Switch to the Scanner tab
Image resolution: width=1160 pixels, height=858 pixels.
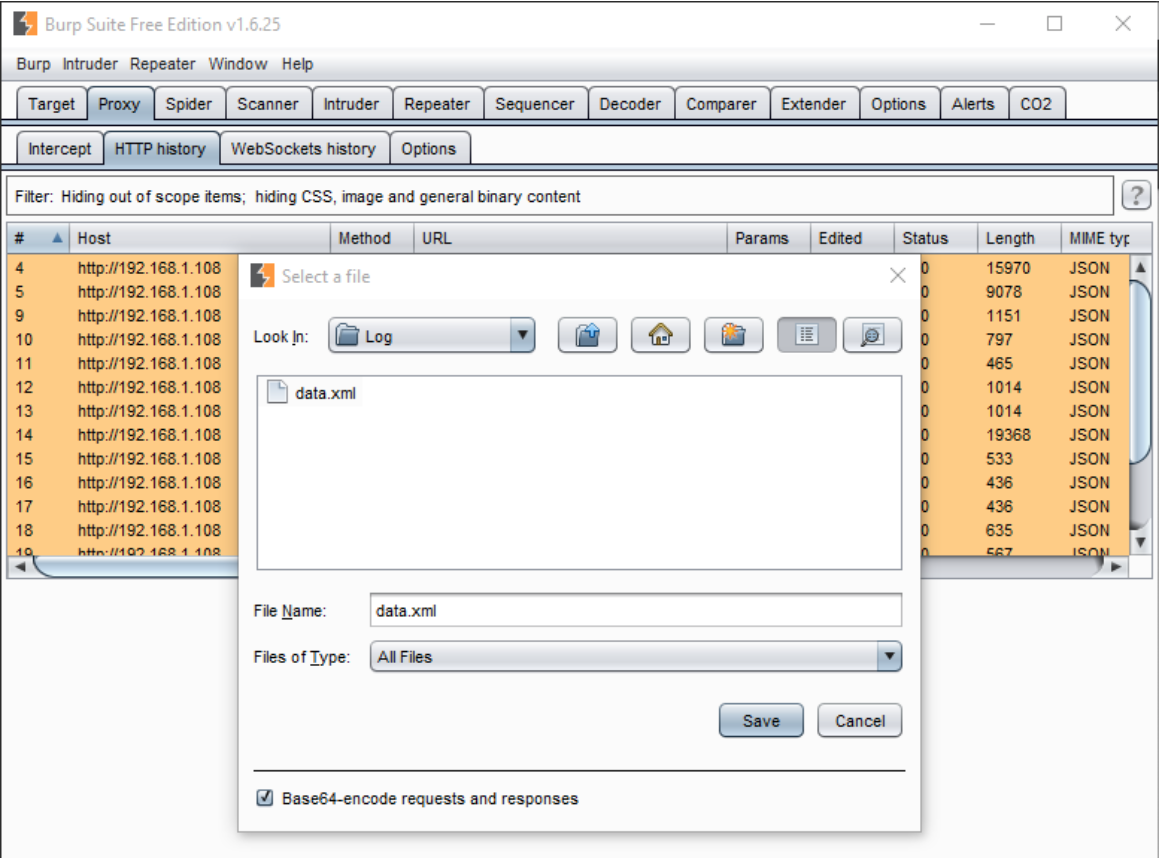(x=268, y=104)
